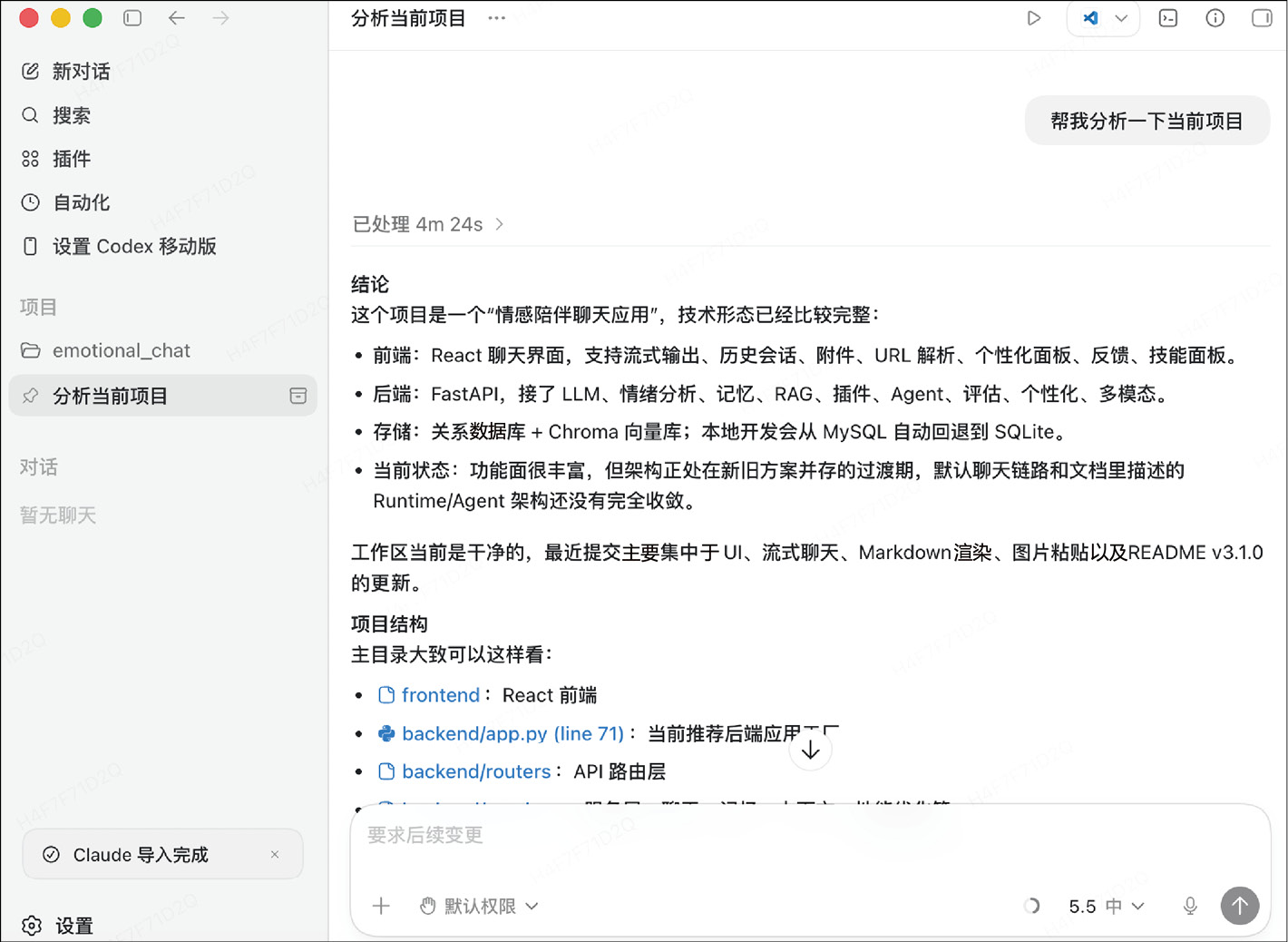Viewport: 1288px width, 942px height.
Task: Expand the 已处理 4m 24s details
Action: (x=427, y=224)
